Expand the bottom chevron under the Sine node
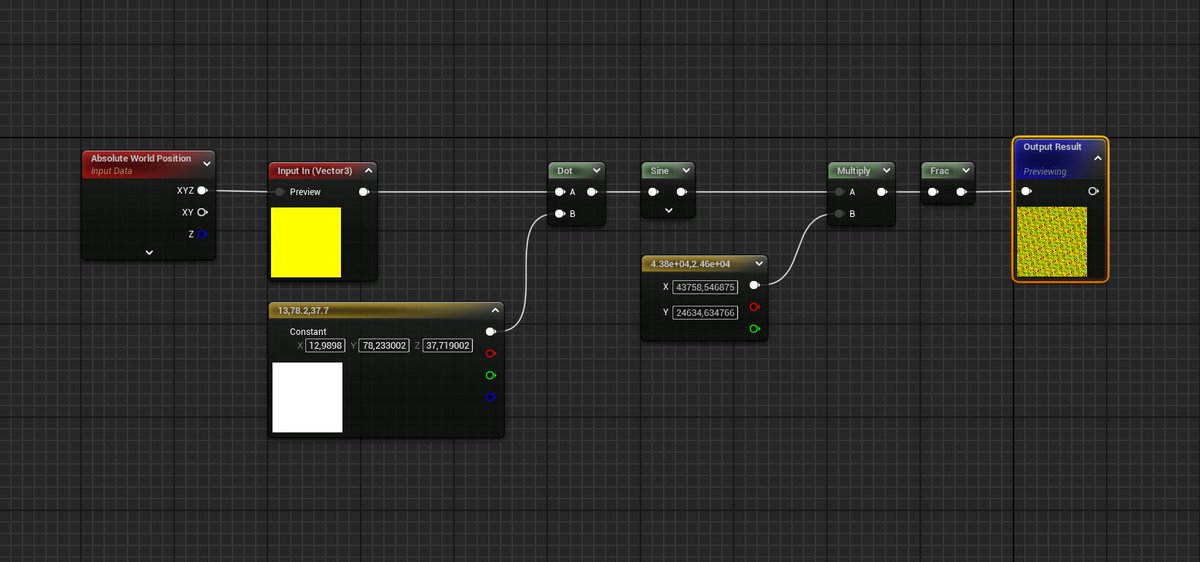This screenshot has width=1200, height=562. click(x=668, y=211)
